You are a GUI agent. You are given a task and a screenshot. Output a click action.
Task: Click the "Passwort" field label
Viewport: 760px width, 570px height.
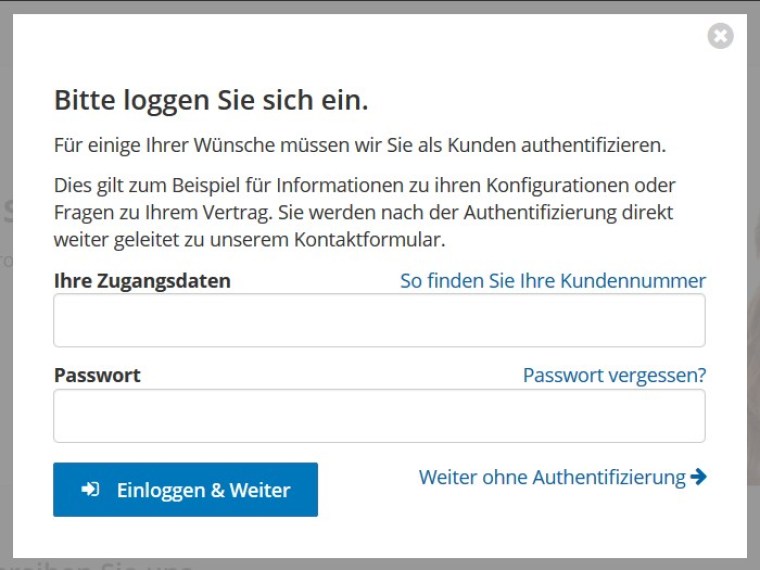tap(97, 375)
